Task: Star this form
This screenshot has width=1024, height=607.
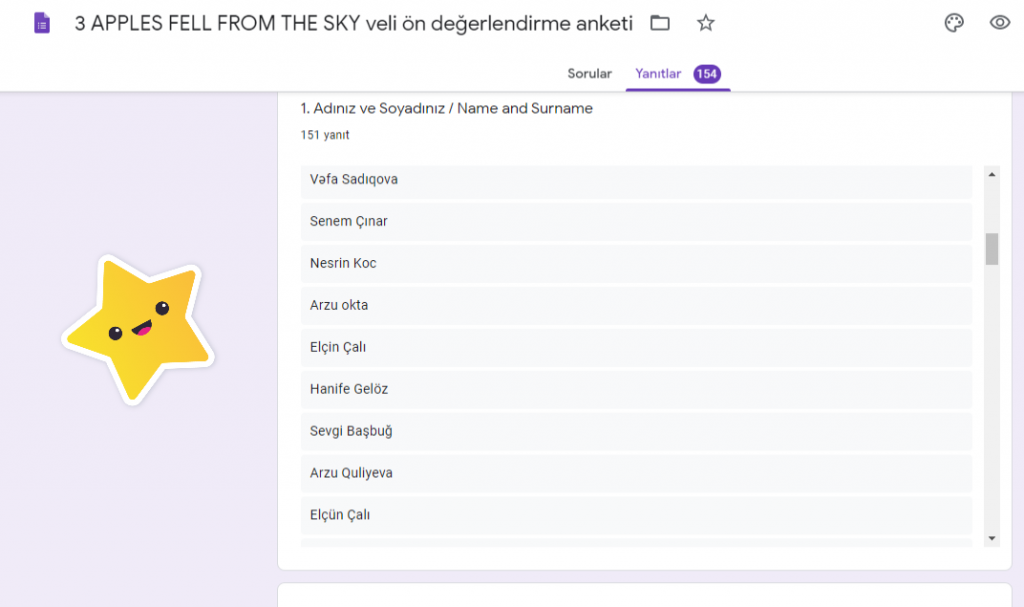Action: [706, 23]
